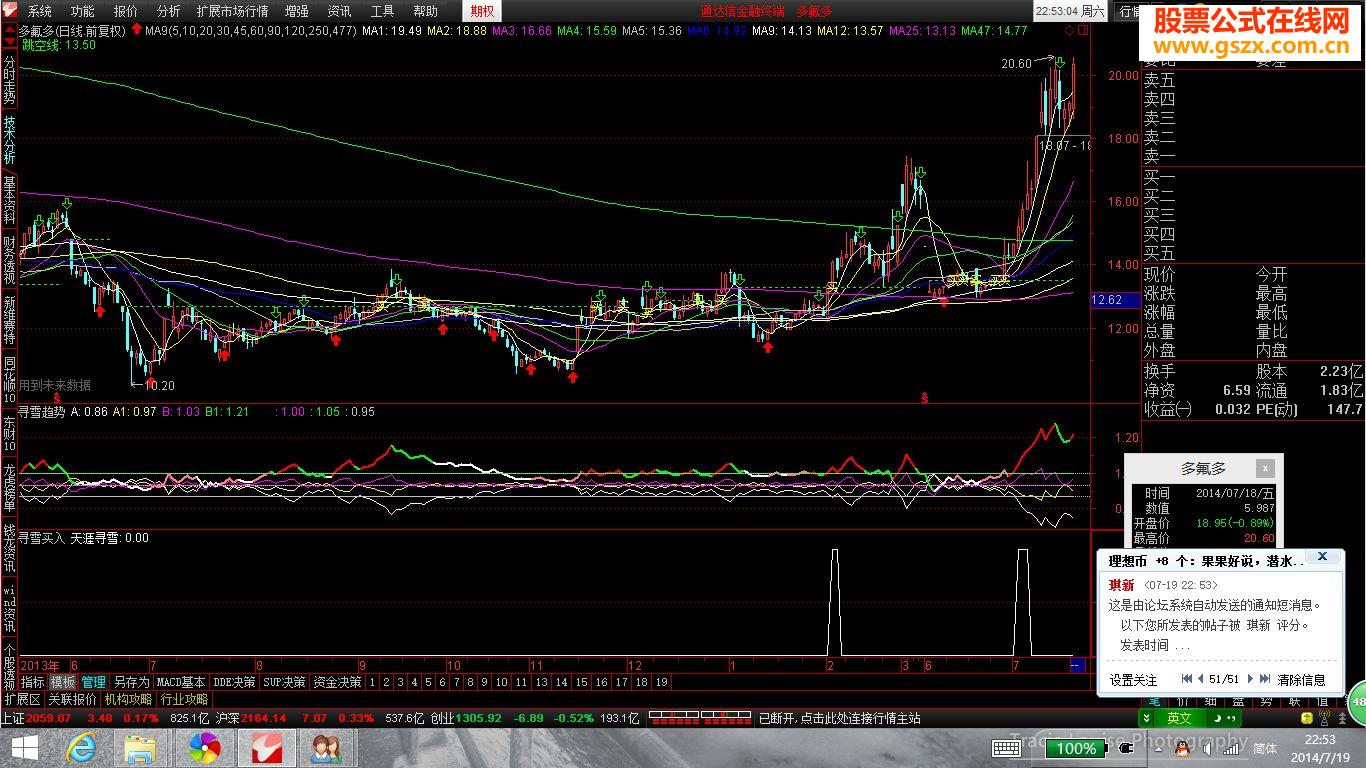The width and height of the screenshot is (1366, 768).
Task: Open the 技术分析 side tab
Action: 9,141
